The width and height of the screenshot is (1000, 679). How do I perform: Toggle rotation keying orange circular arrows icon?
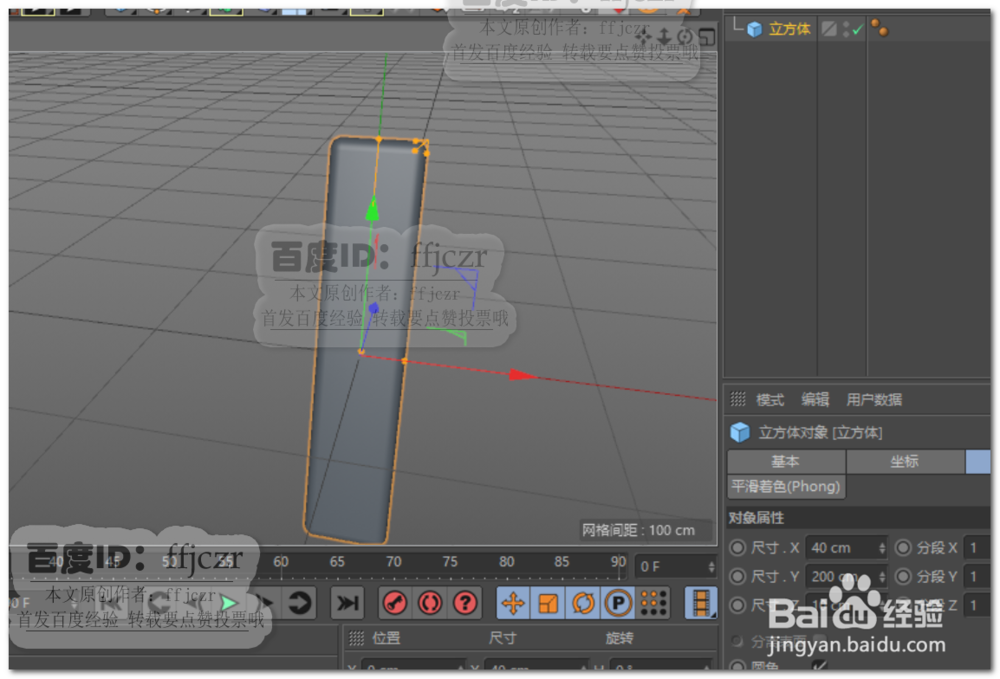click(583, 602)
